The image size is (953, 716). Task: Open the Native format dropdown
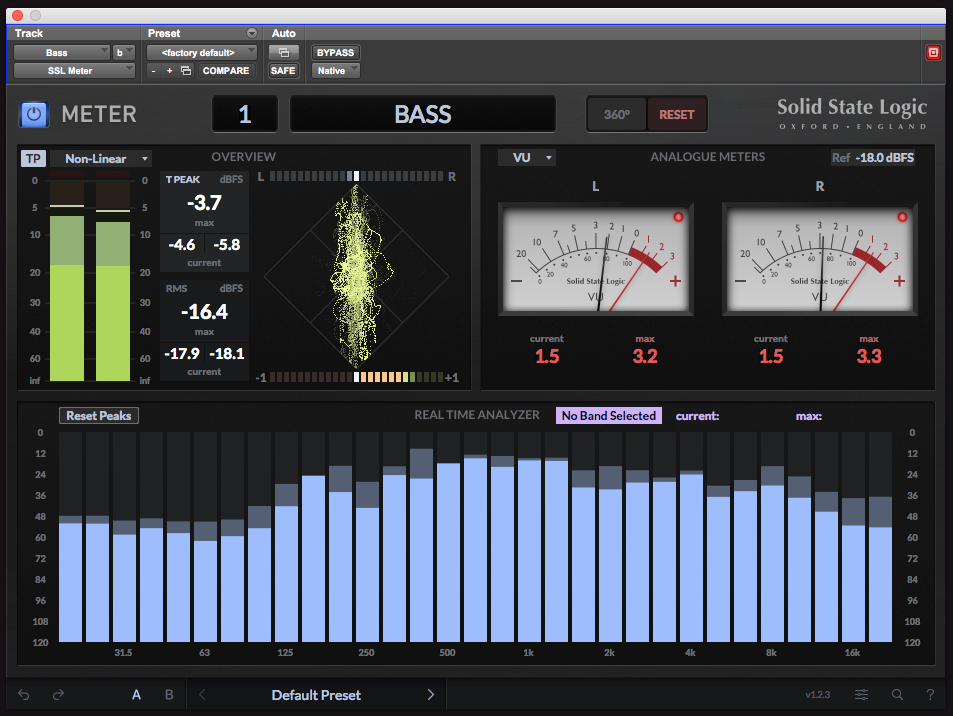pyautogui.click(x=335, y=71)
